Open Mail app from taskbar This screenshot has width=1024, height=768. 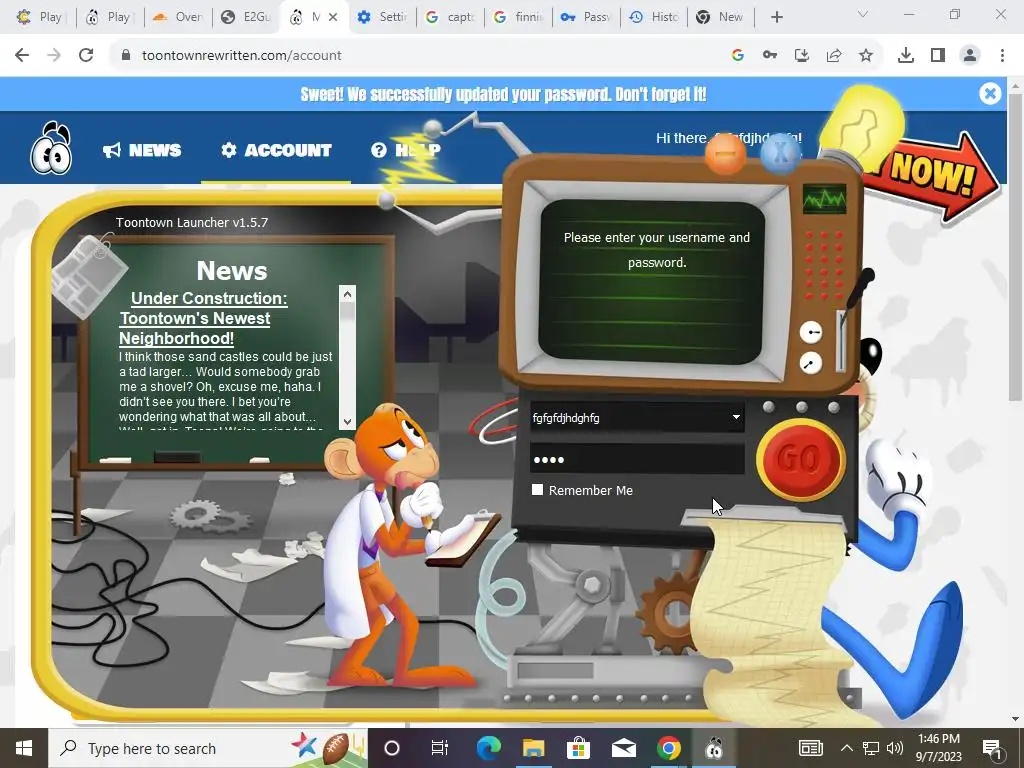click(x=624, y=748)
